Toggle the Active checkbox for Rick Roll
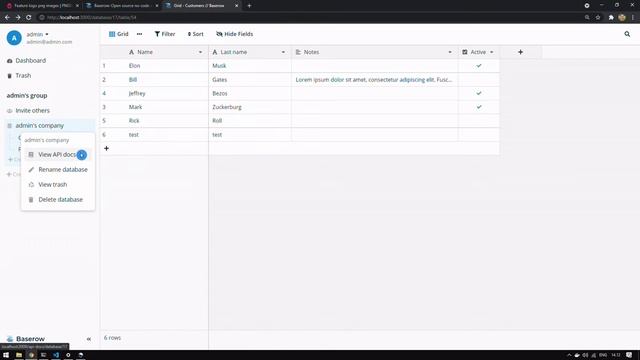This screenshot has width=640, height=360. [x=479, y=121]
